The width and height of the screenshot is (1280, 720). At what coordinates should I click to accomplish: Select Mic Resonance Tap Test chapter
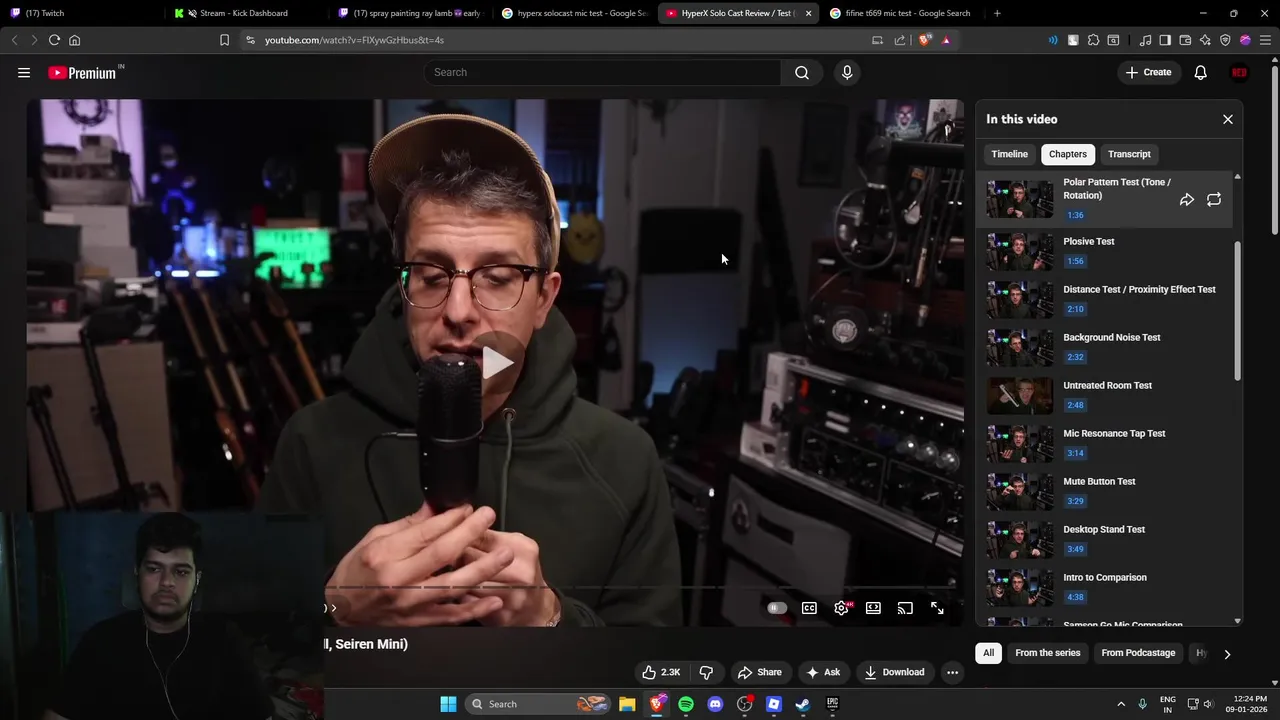tap(1105, 443)
